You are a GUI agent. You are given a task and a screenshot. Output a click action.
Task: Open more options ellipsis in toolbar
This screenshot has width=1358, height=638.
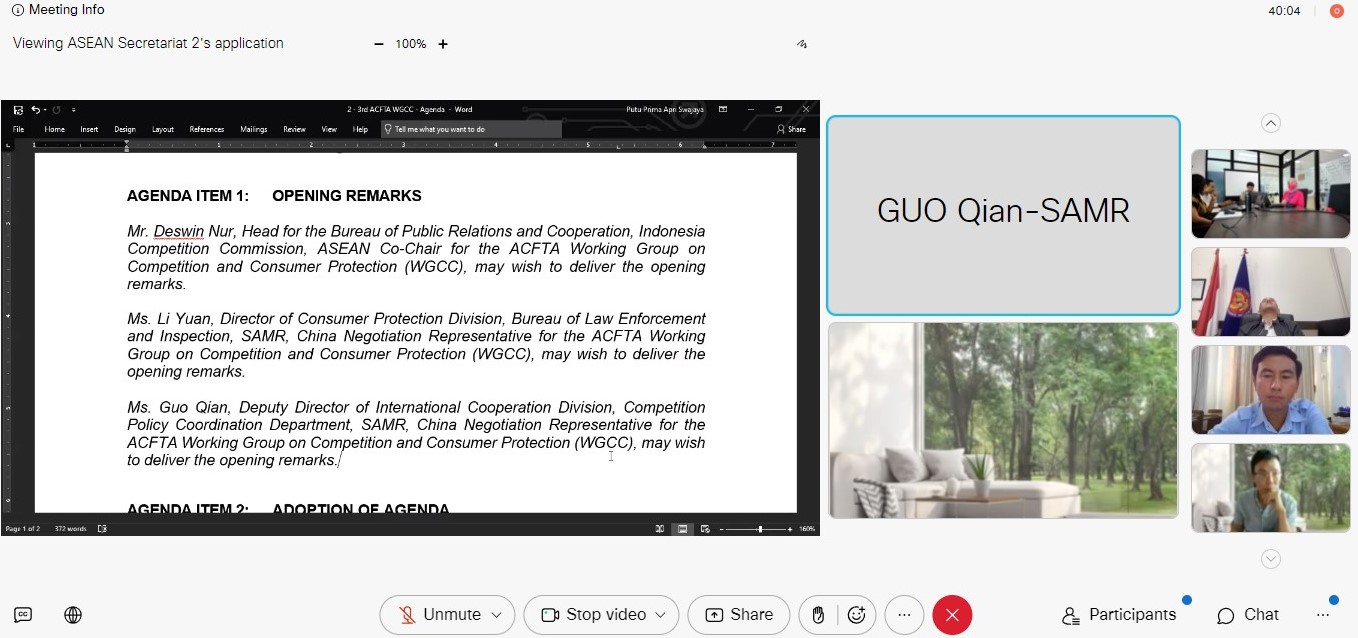(x=904, y=615)
